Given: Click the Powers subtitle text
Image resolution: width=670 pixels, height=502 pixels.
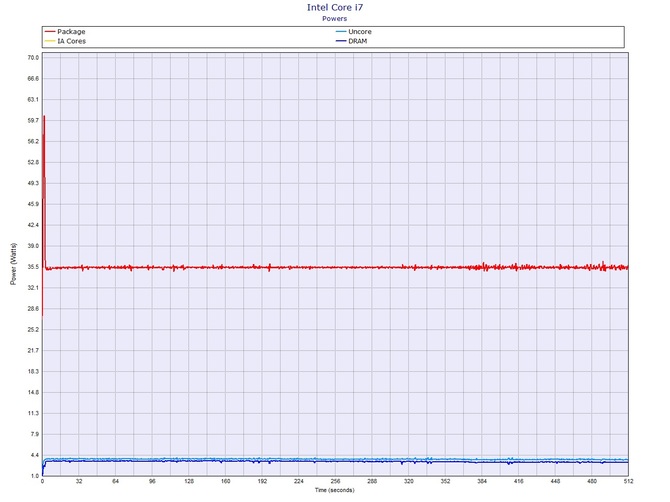Looking at the screenshot, I should (335, 18).
